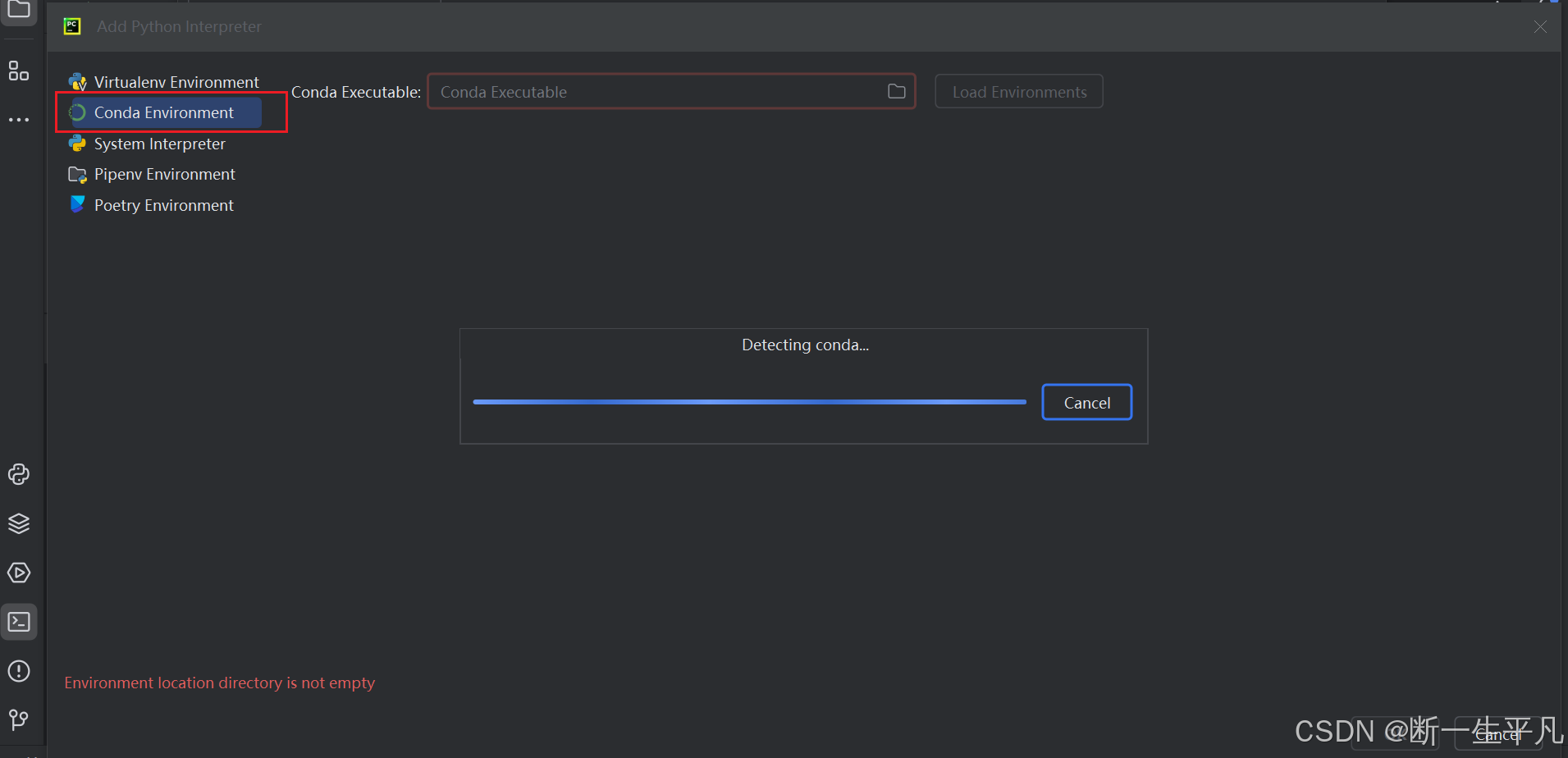
Task: Click the 'Detecting conda...' text
Action: (x=805, y=345)
